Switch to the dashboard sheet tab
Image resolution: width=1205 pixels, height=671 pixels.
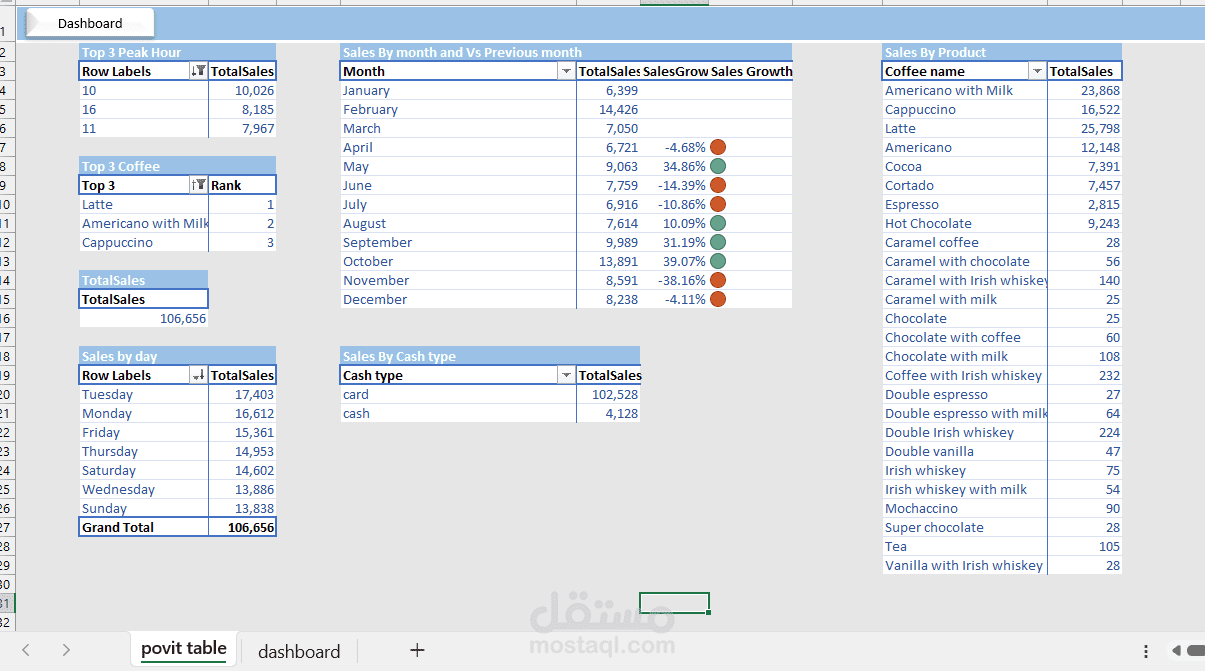[x=299, y=651]
